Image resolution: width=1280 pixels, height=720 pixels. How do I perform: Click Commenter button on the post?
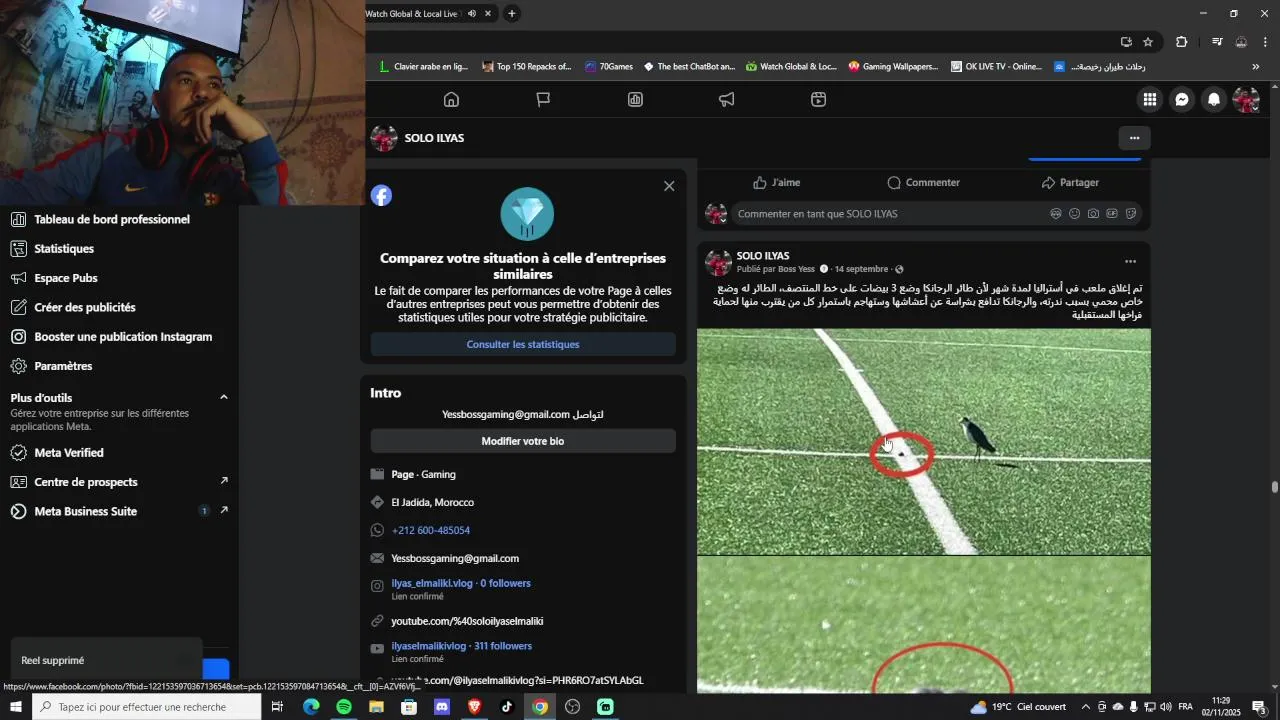click(x=924, y=183)
